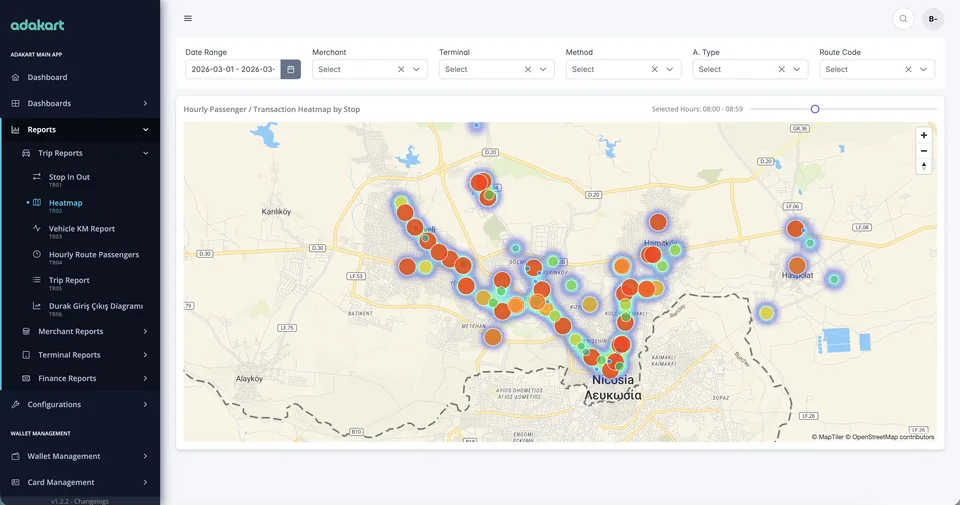
Task: Open Trip Report item
Action: coord(69,280)
